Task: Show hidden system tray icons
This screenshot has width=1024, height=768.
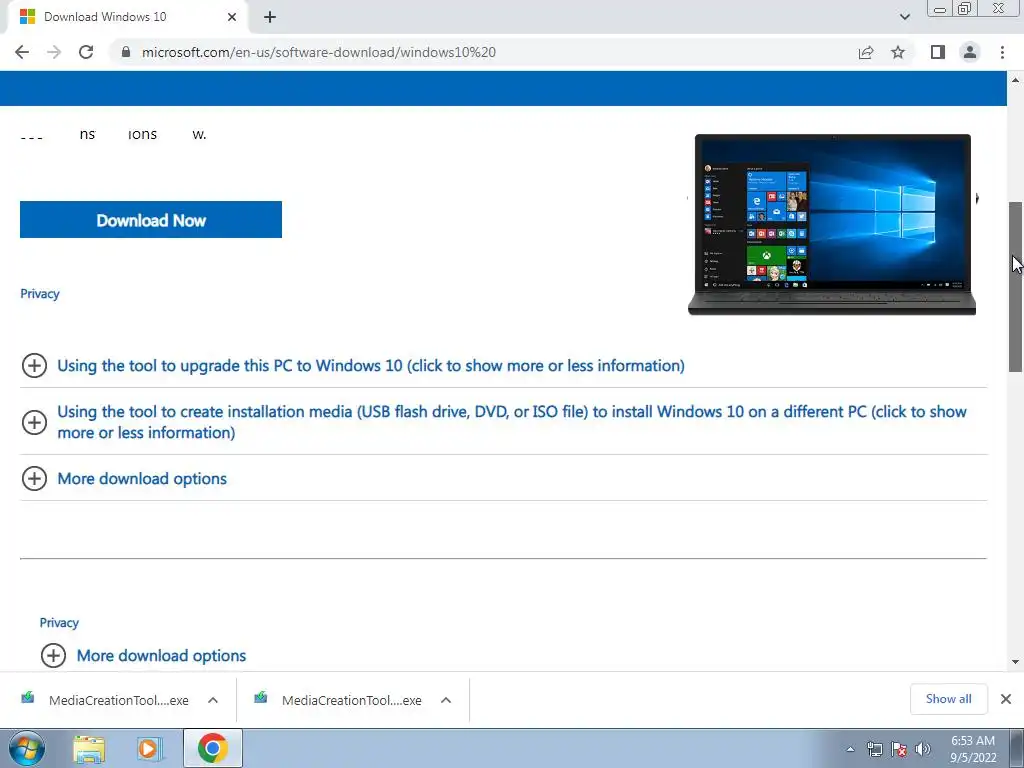Action: [x=850, y=750]
